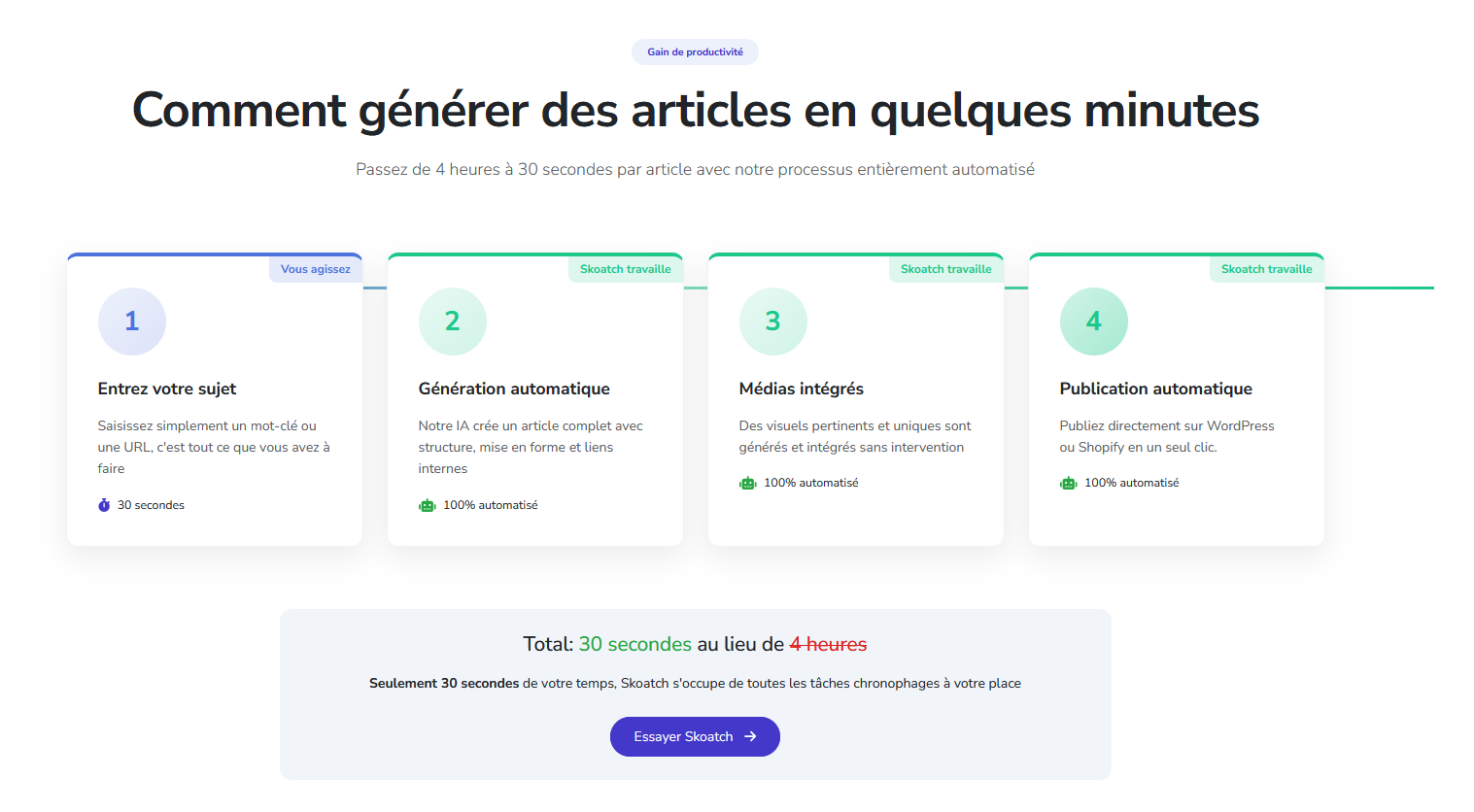1474x812 pixels.
Task: Click the robot icon in 'Médias intégrés' card
Action: tap(747, 482)
